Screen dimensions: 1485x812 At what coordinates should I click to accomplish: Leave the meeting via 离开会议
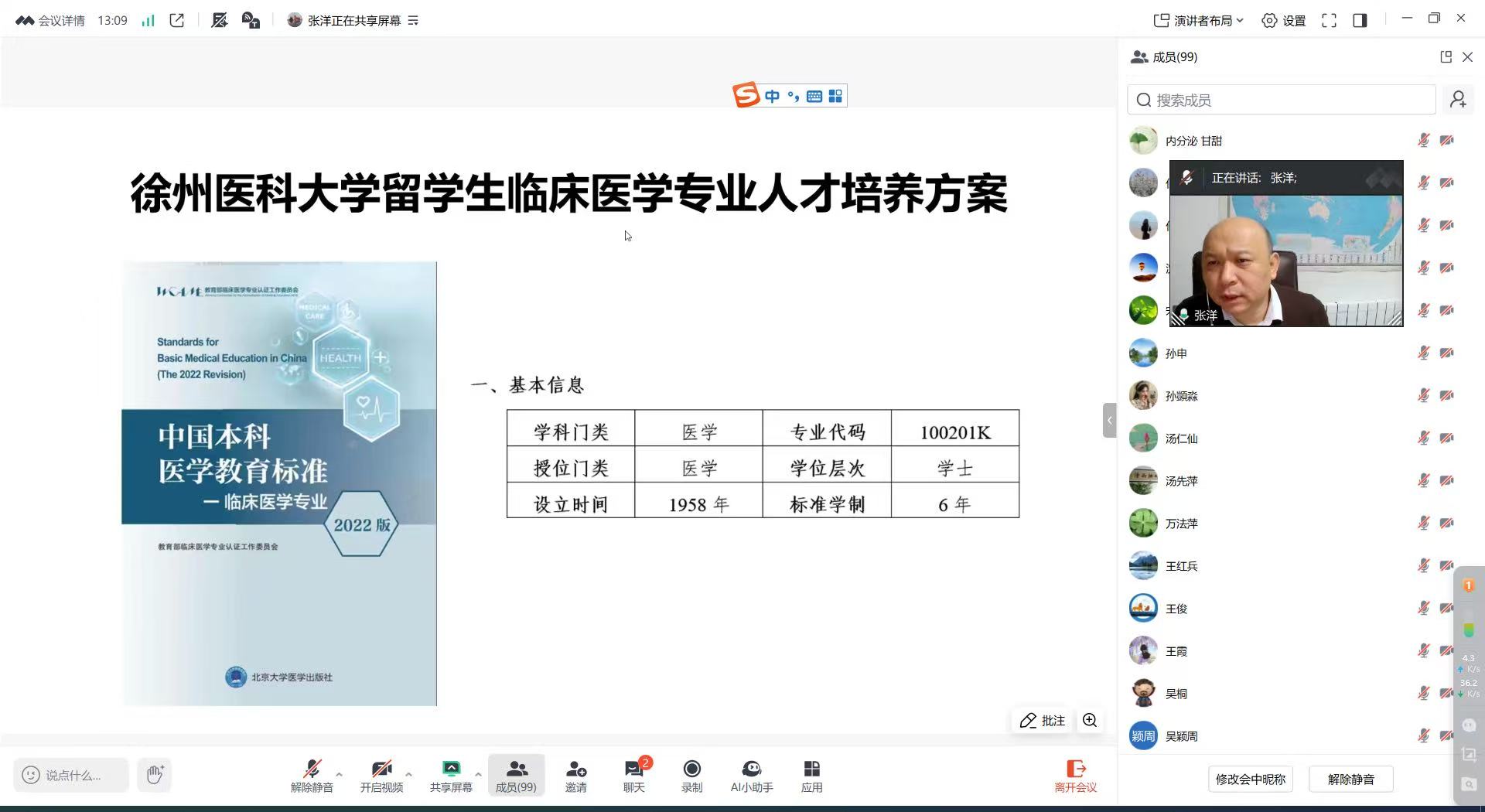[1075, 776]
